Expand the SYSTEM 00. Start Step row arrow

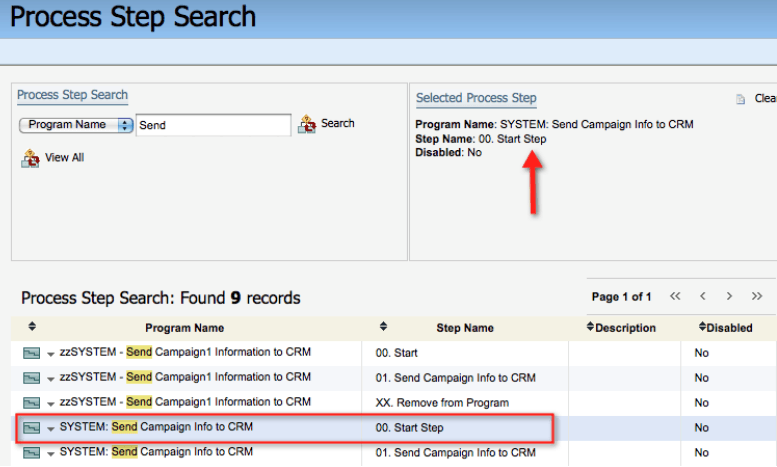[x=51, y=429]
